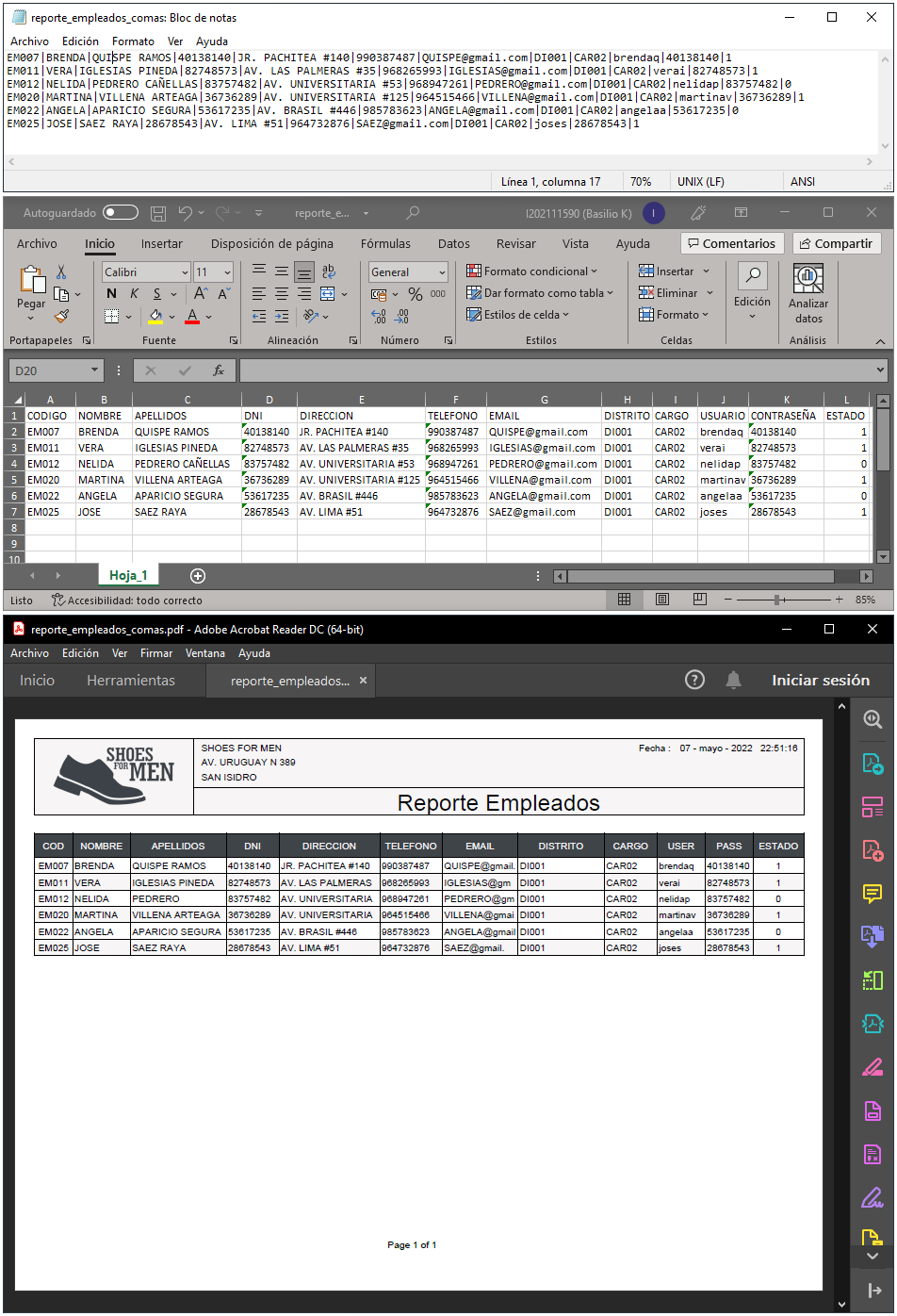Screen dimensions: 897x1316
Task: Click the Analizar datos button
Action: pos(808,294)
